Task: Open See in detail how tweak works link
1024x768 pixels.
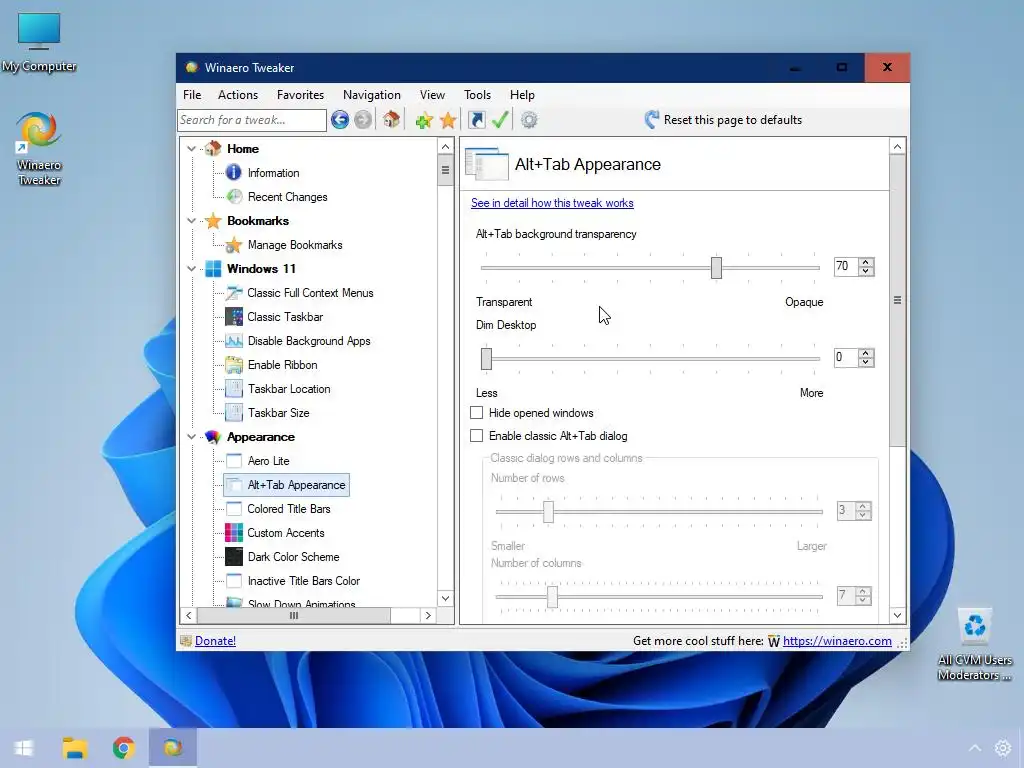Action: pyautogui.click(x=552, y=202)
